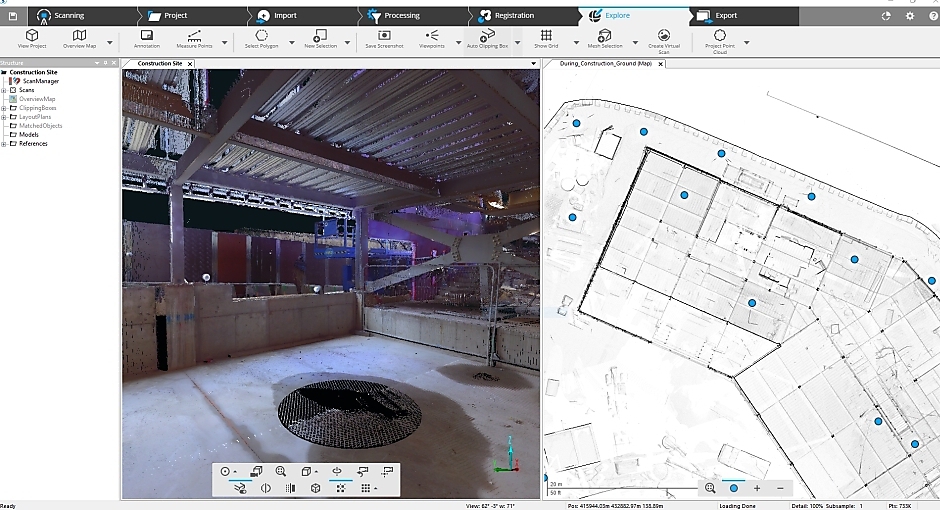Click the Viewpoints toolbar icon
940x510 pixels.
pos(432,36)
